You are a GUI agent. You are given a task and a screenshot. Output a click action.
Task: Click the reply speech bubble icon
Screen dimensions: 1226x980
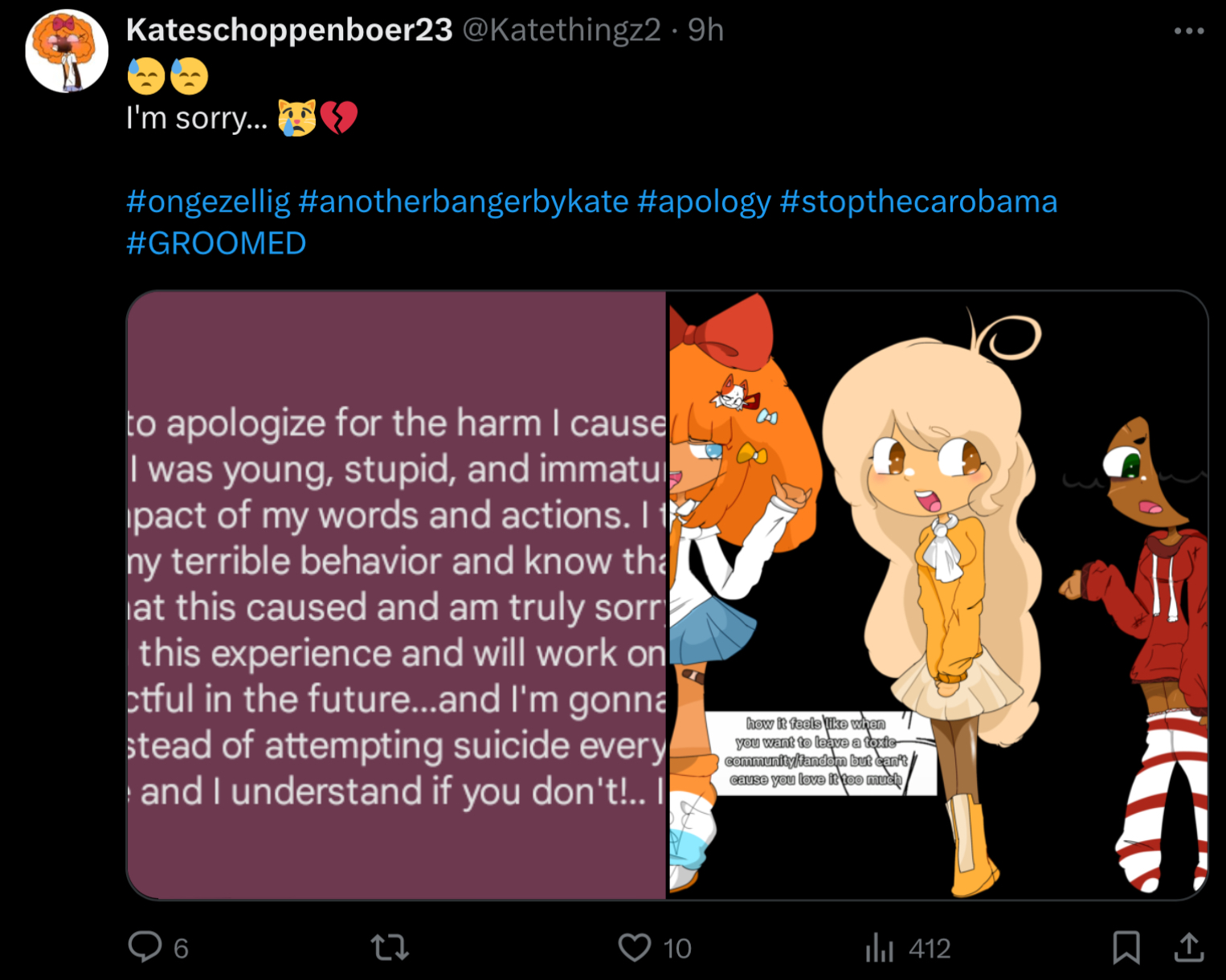point(145,946)
